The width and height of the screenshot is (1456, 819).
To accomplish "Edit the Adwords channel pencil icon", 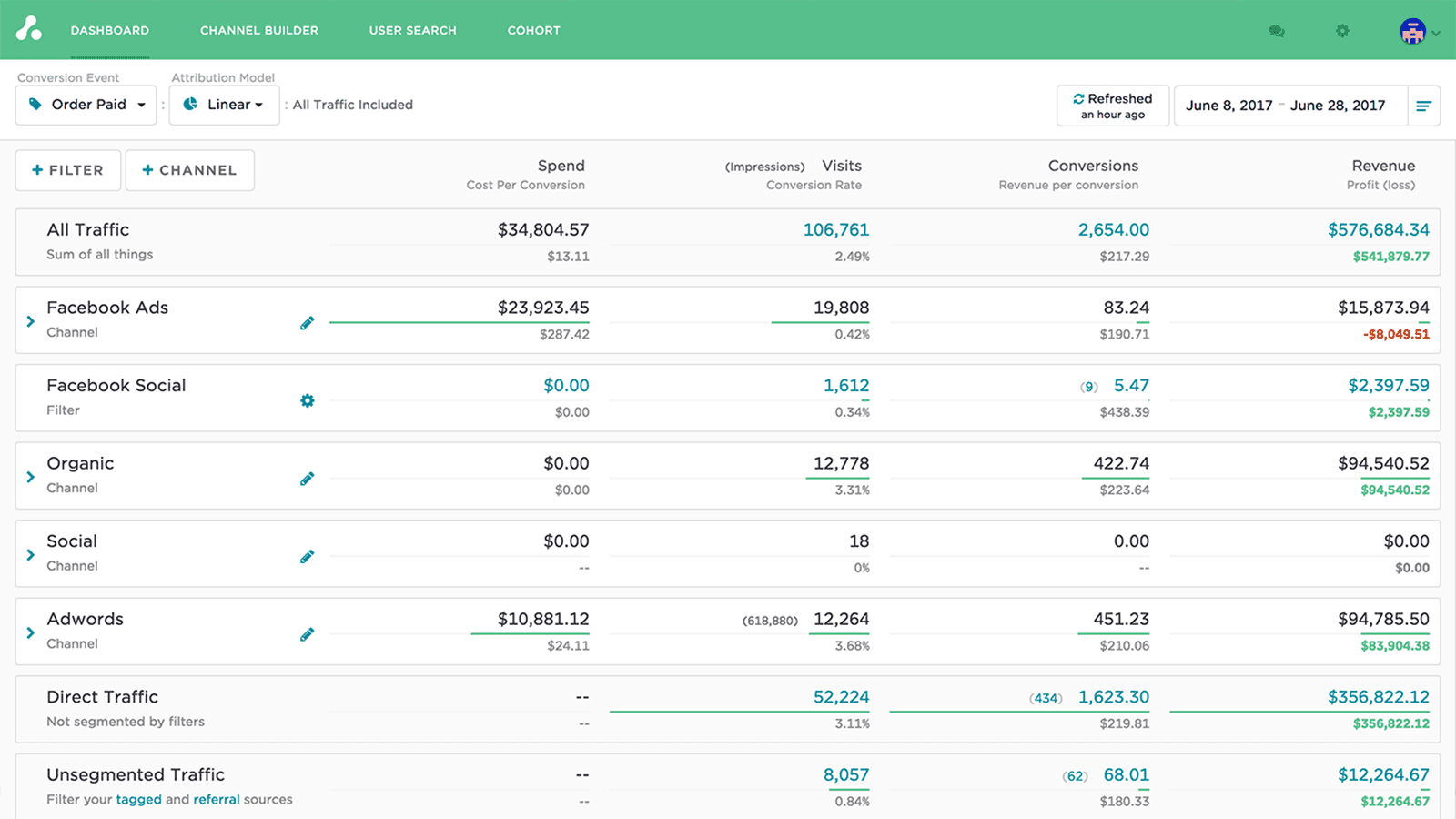I will click(307, 633).
